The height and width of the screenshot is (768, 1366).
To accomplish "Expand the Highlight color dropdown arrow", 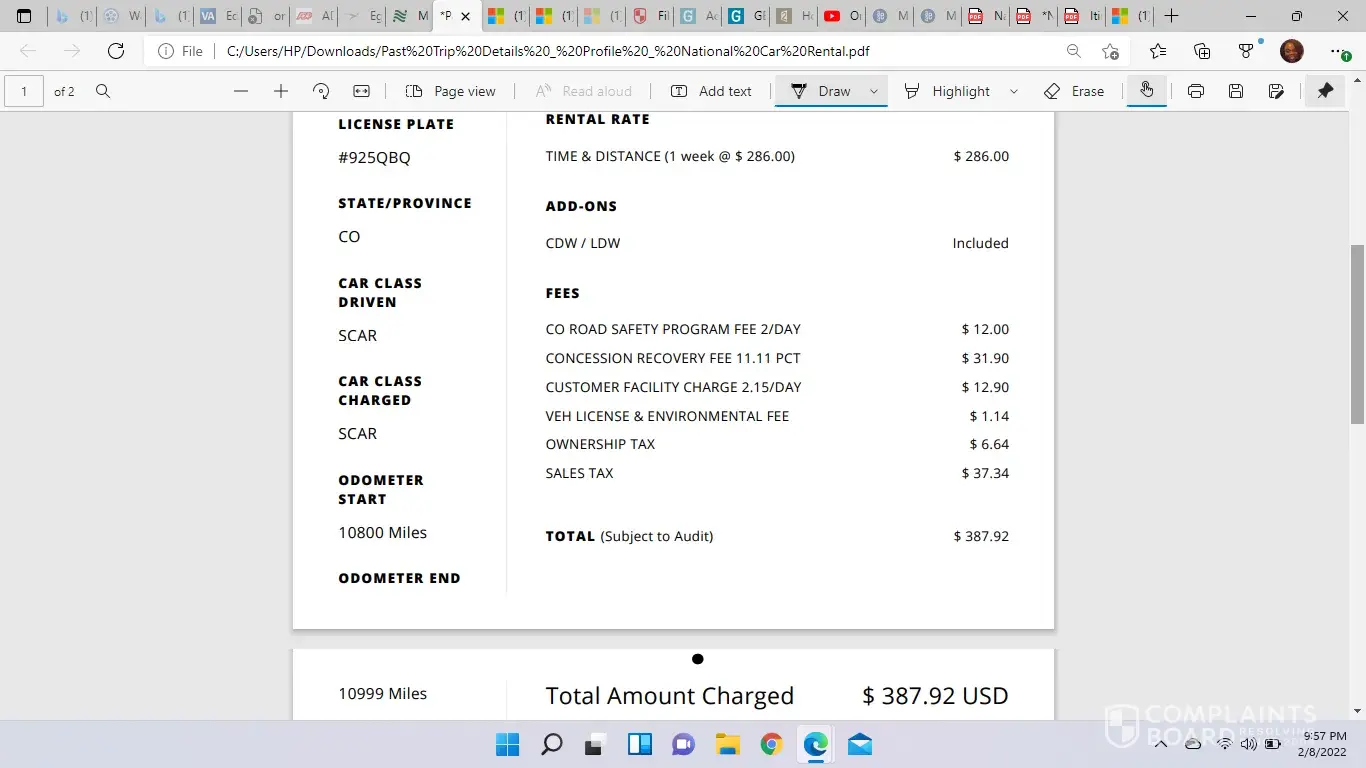I will tap(1013, 91).
